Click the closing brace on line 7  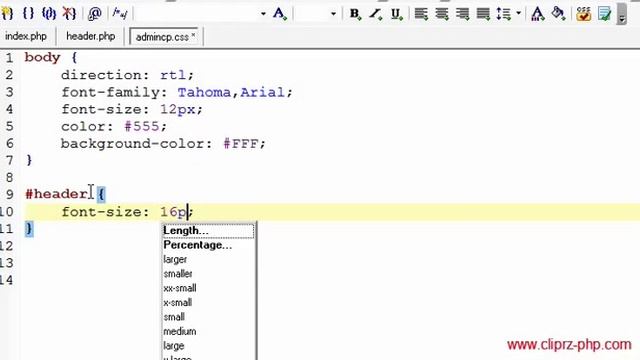point(29,160)
